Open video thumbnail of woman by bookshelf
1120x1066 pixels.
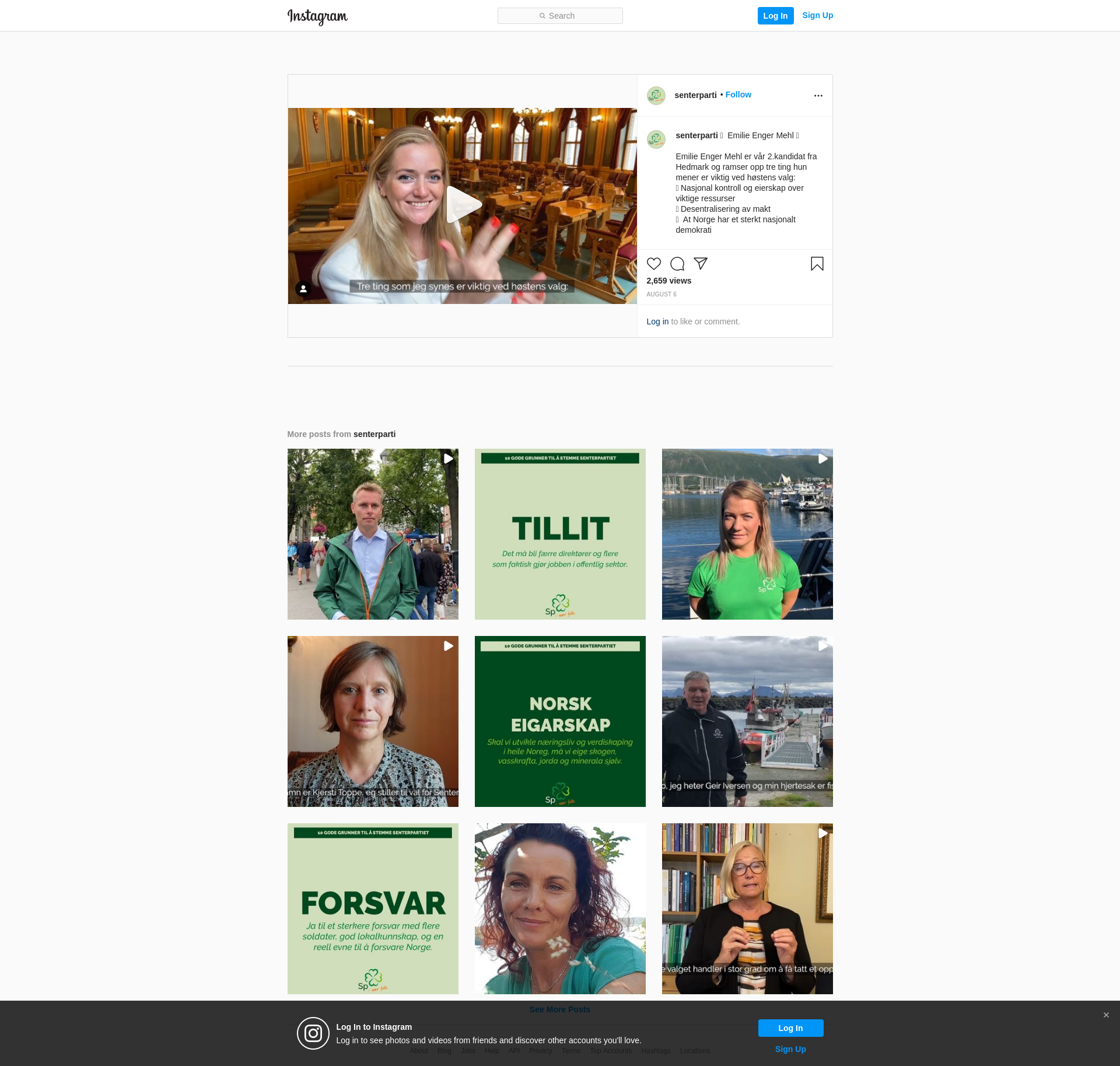click(x=747, y=908)
